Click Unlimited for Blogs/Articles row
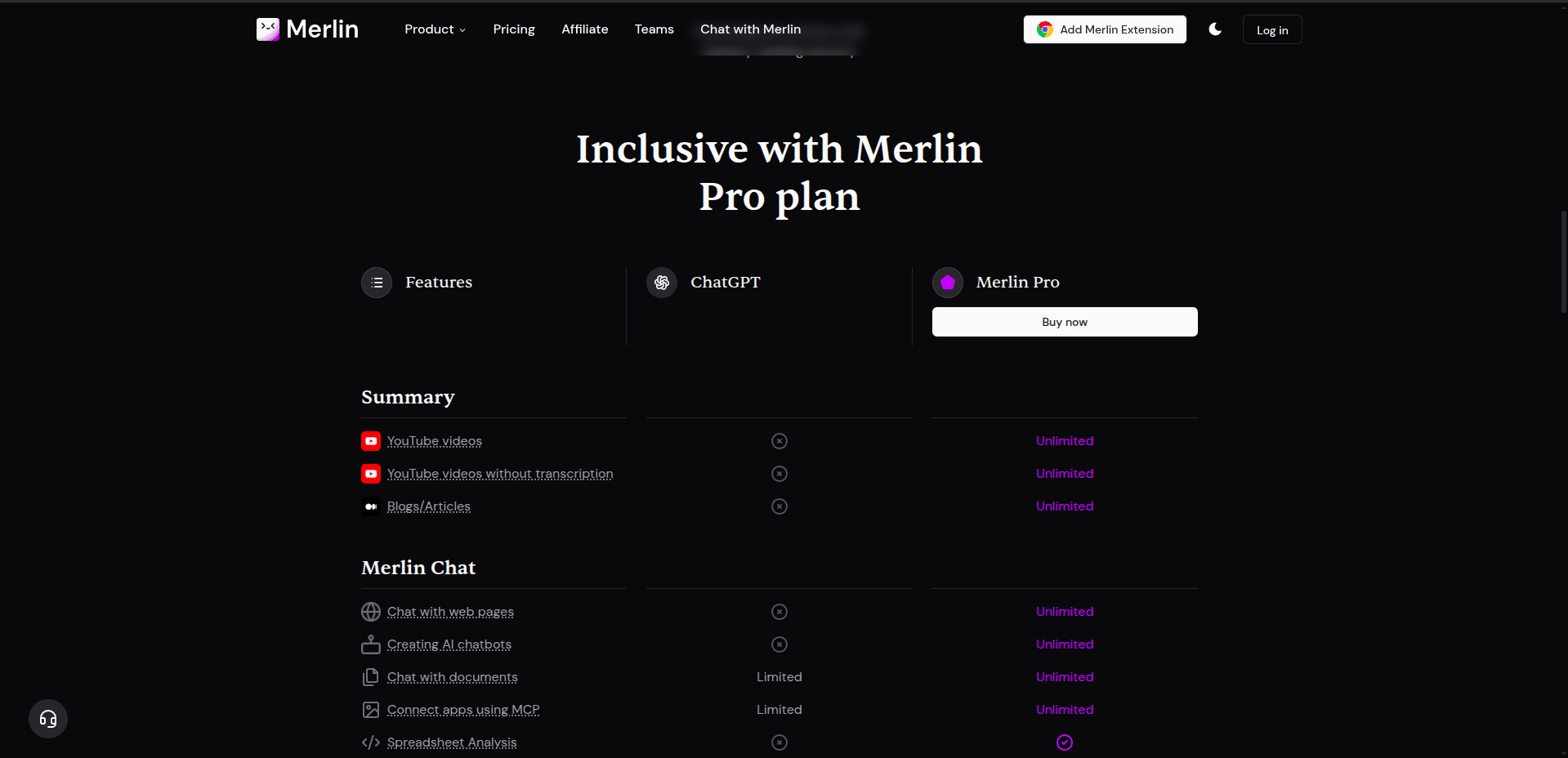 [x=1065, y=506]
